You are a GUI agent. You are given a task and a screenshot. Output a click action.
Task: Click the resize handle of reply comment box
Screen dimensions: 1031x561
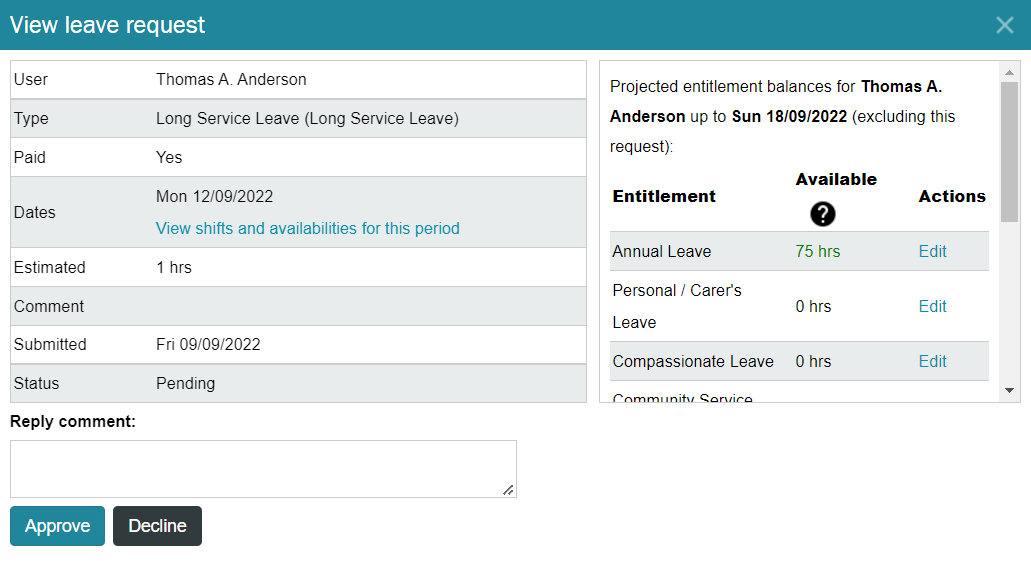[508, 490]
